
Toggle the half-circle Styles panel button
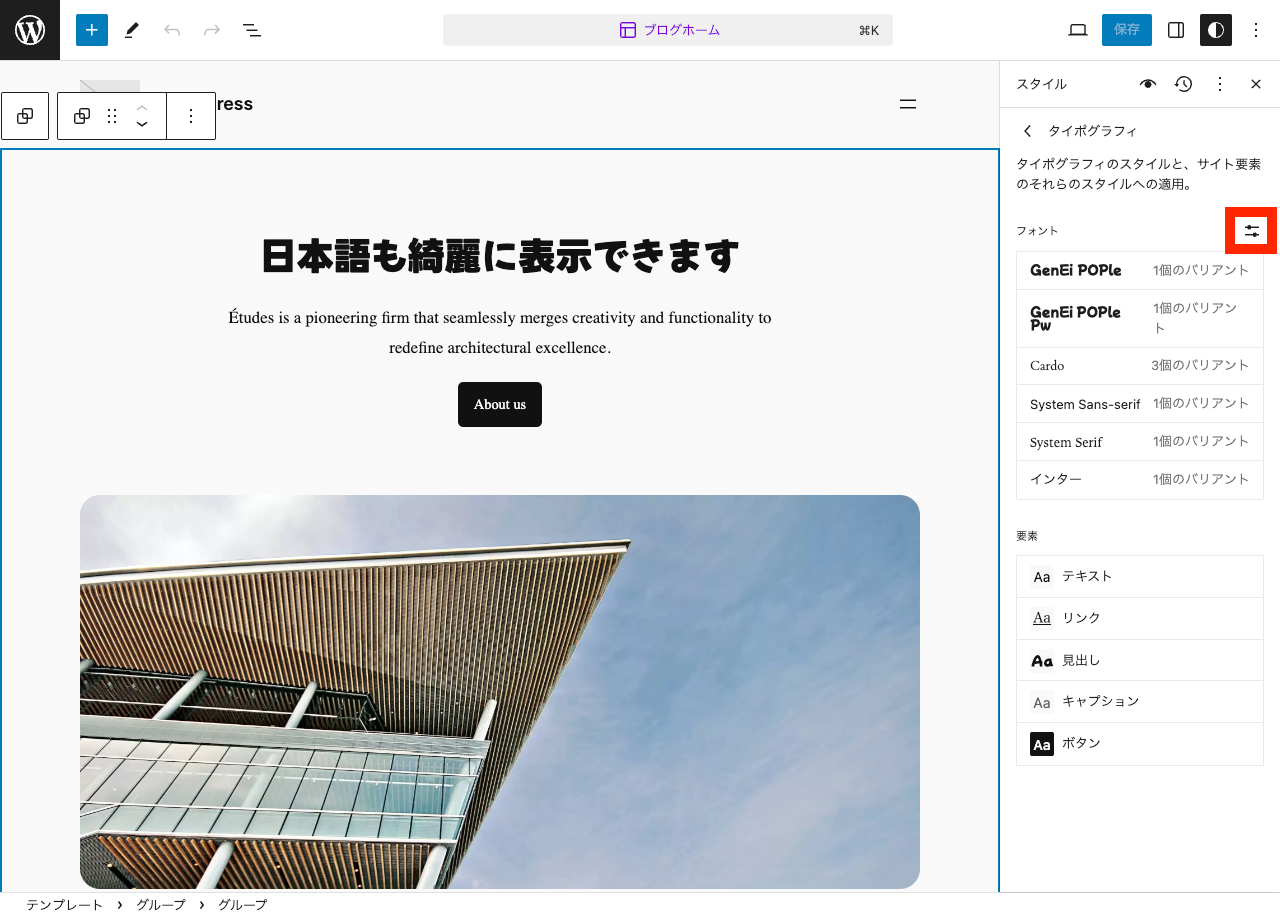pos(1216,30)
